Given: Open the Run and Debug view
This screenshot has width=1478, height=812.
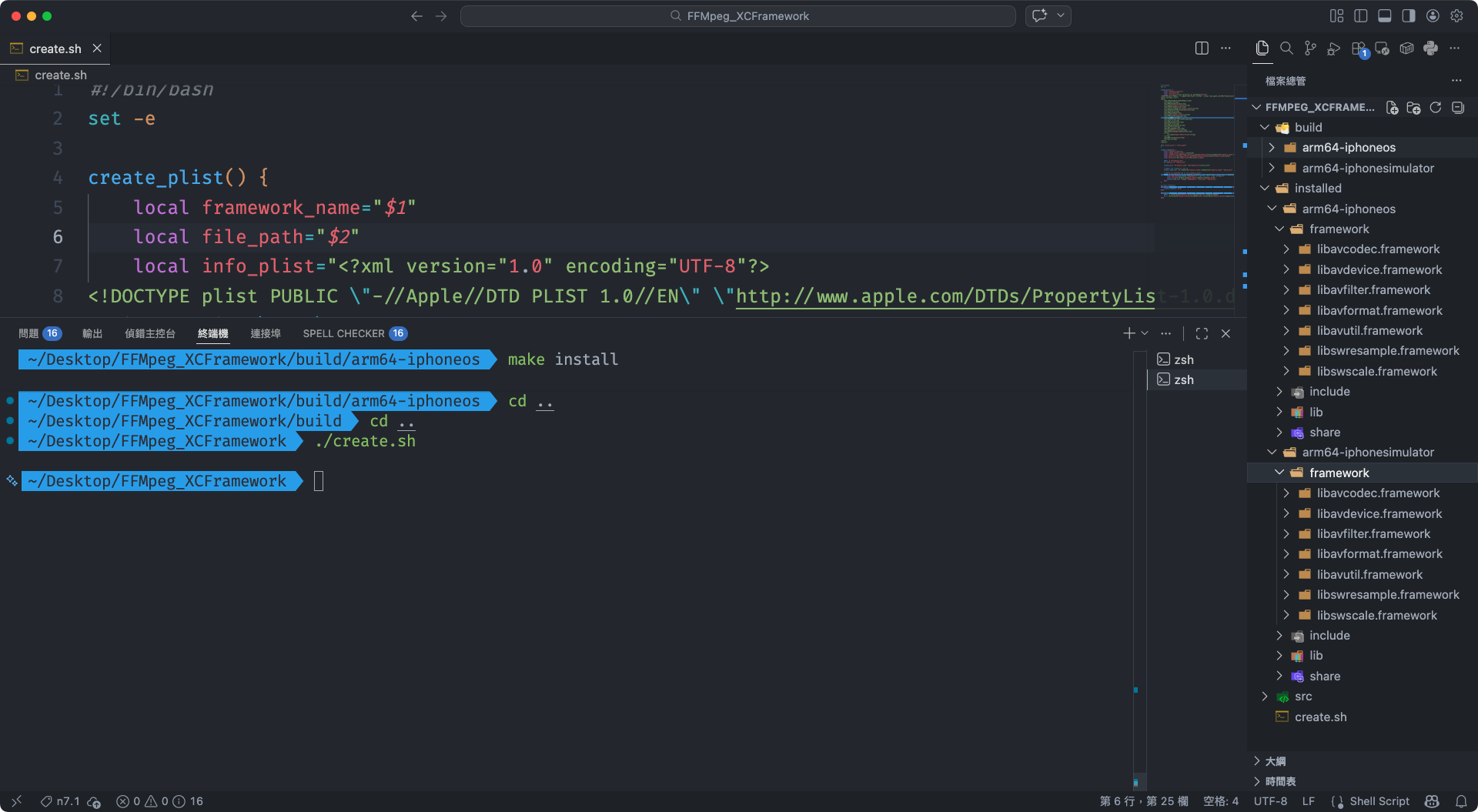Looking at the screenshot, I should coord(1334,48).
